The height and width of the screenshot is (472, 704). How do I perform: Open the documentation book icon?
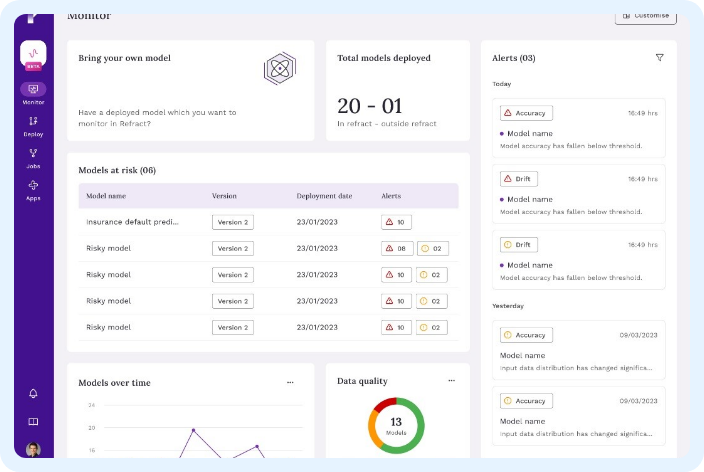pyautogui.click(x=33, y=421)
